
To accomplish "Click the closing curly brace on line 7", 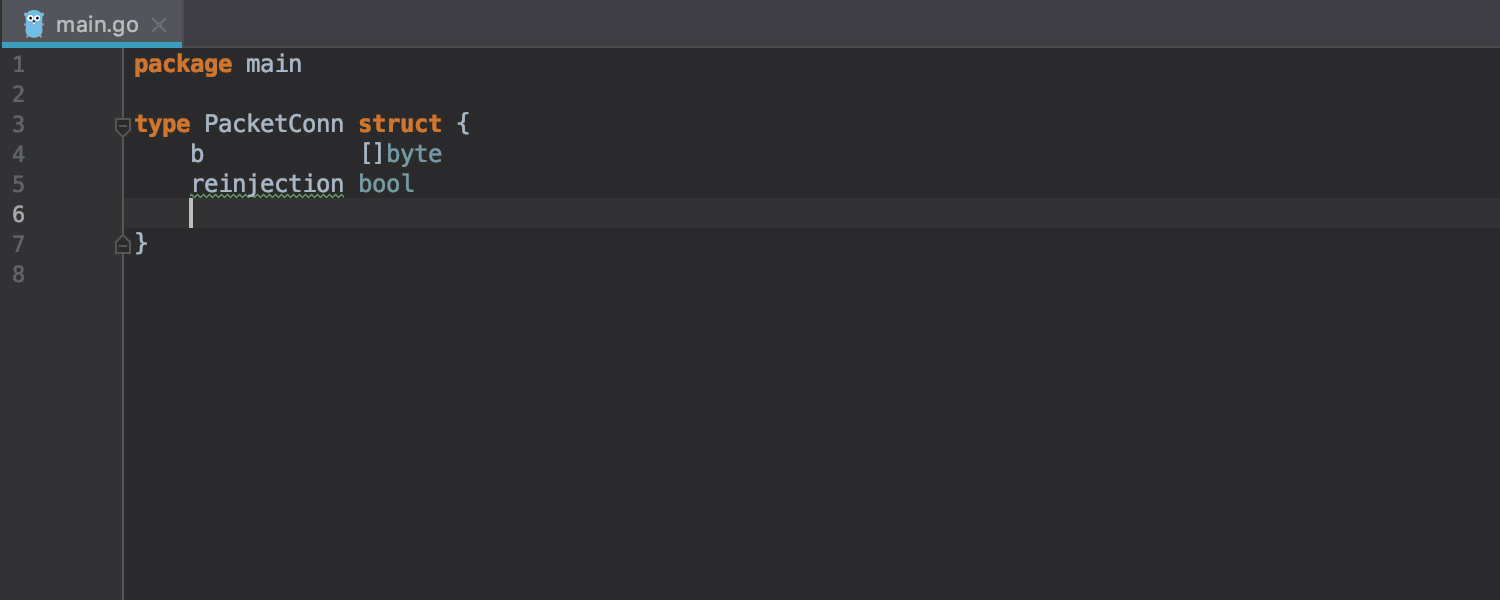I will point(141,243).
